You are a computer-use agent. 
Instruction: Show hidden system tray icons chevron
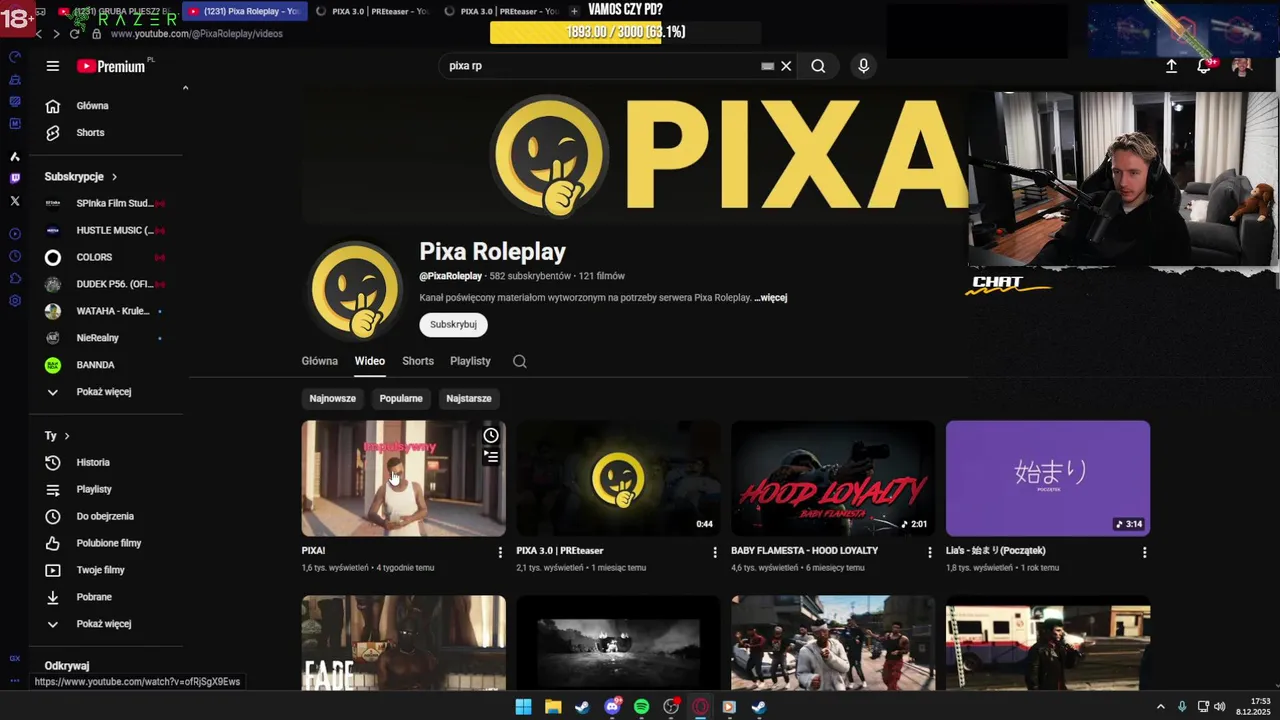tap(1160, 707)
